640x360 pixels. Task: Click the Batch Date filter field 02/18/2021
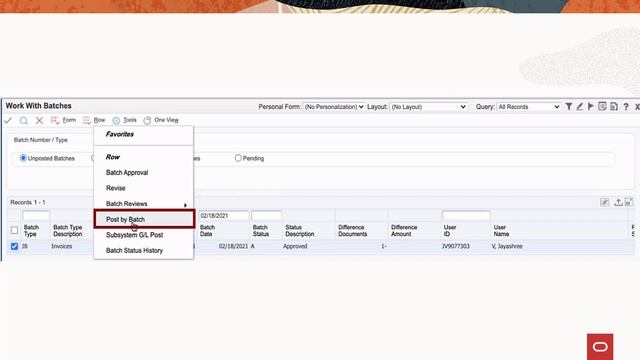click(x=224, y=216)
